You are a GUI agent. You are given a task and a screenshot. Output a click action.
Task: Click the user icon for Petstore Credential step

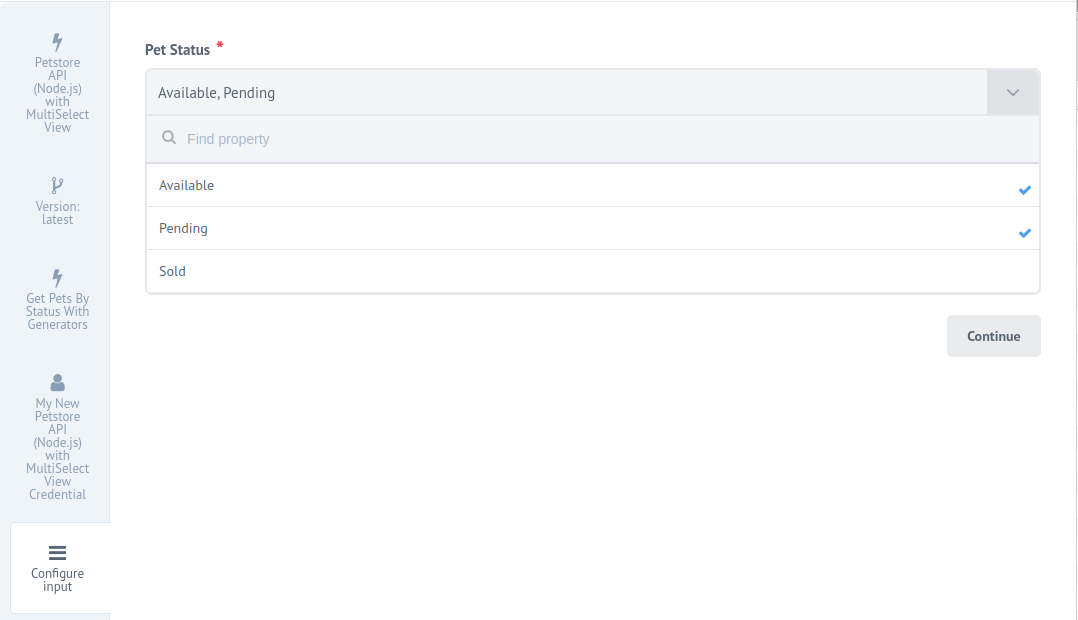(58, 382)
